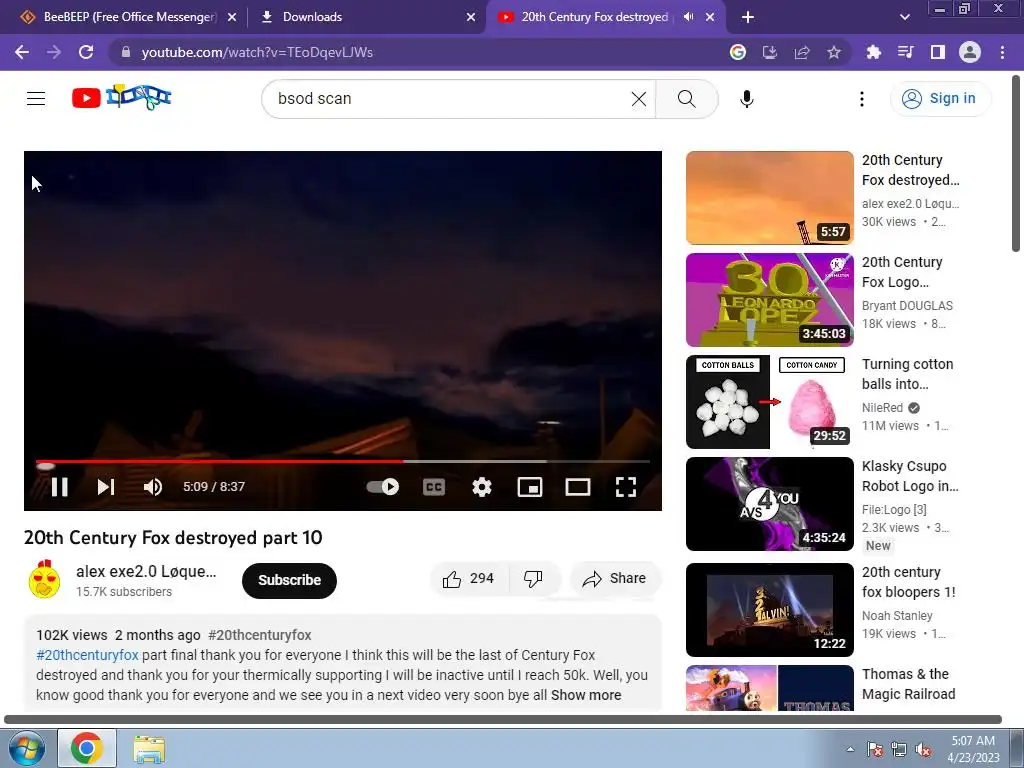Click the install app icon in address bar

coord(770,52)
